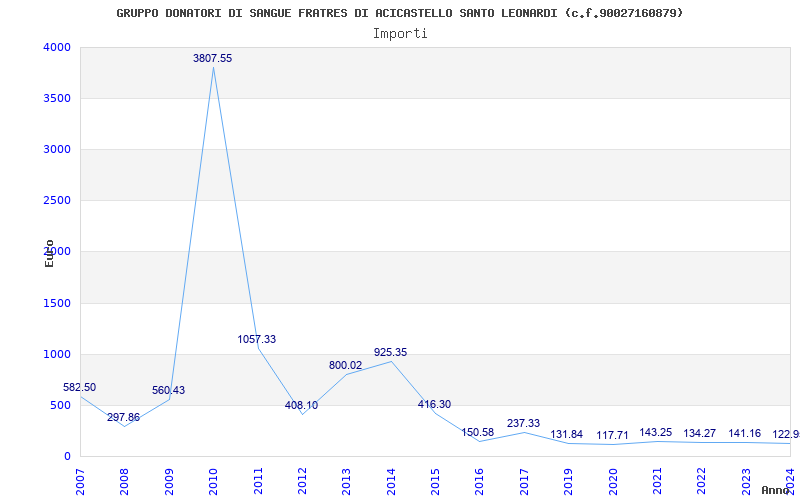Click the 925.35 data label
The height and width of the screenshot is (500, 800).
(x=390, y=353)
